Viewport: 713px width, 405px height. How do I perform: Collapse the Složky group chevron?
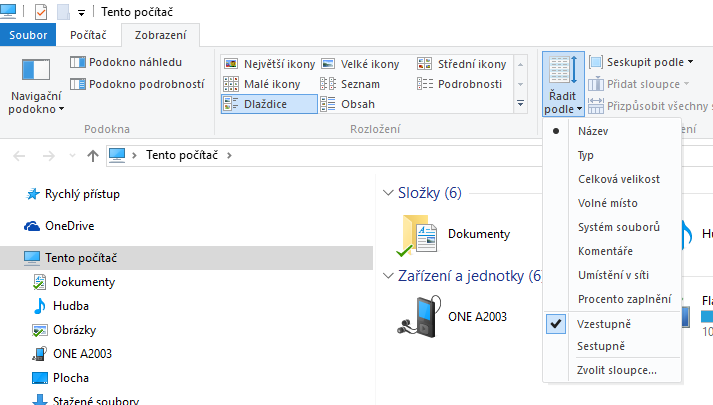tap(388, 193)
